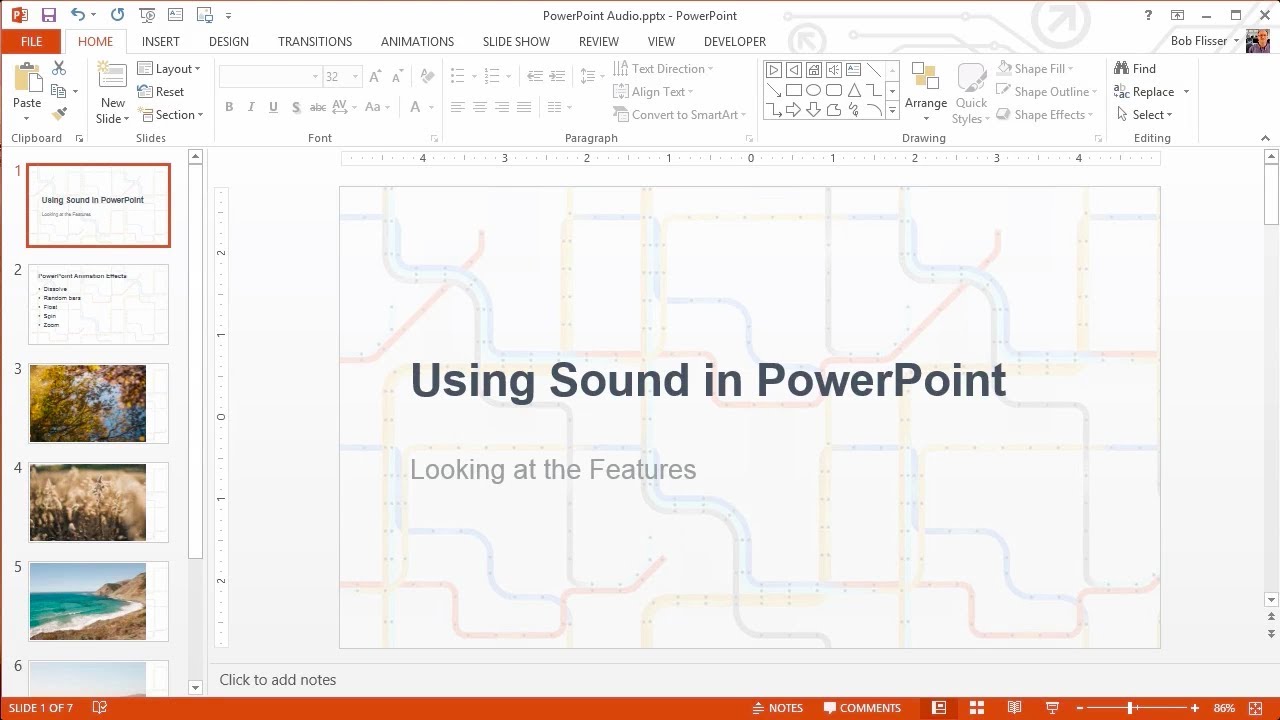Click the 86% zoom level

tap(1224, 708)
